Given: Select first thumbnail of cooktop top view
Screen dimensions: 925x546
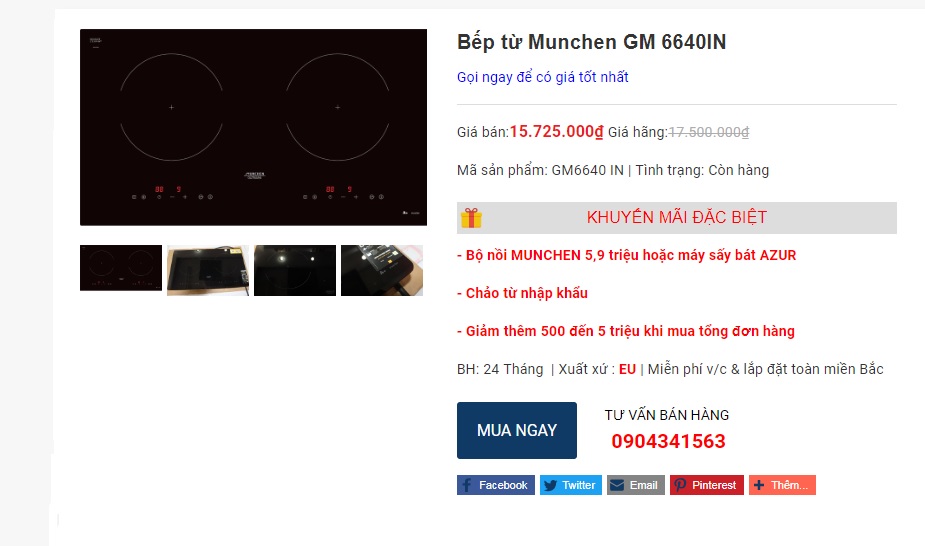Looking at the screenshot, I should [x=121, y=268].
